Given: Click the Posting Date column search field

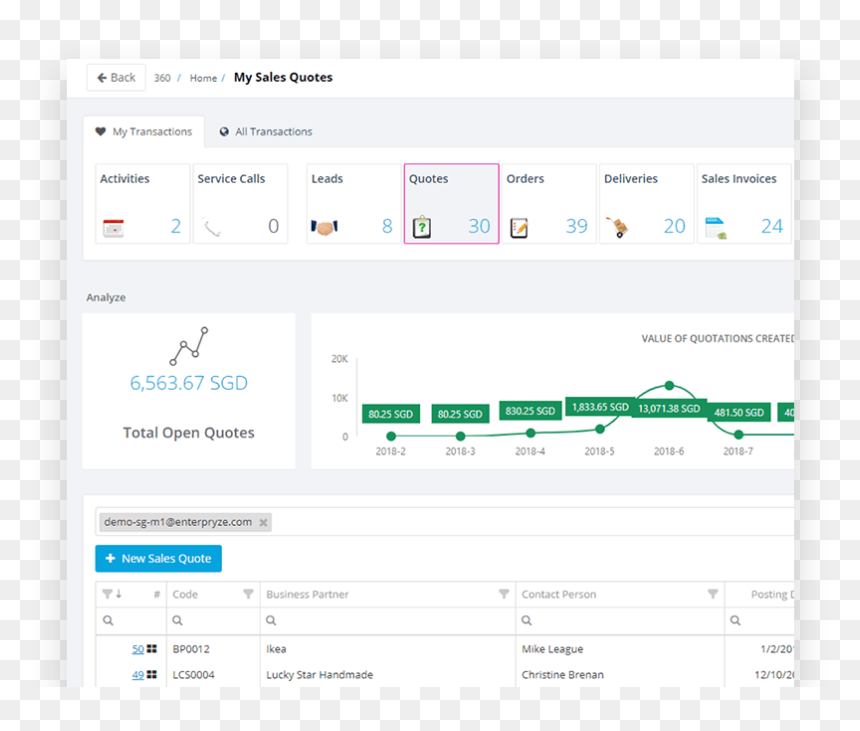Looking at the screenshot, I should pyautogui.click(x=760, y=621).
